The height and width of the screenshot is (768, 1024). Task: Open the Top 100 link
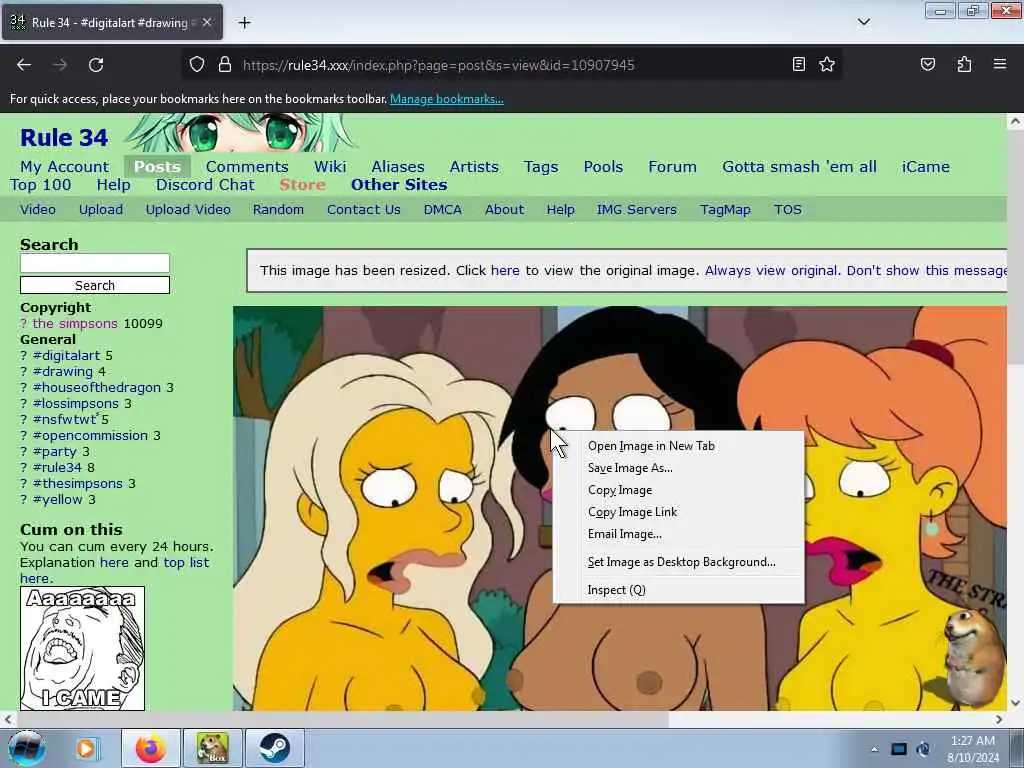40,185
